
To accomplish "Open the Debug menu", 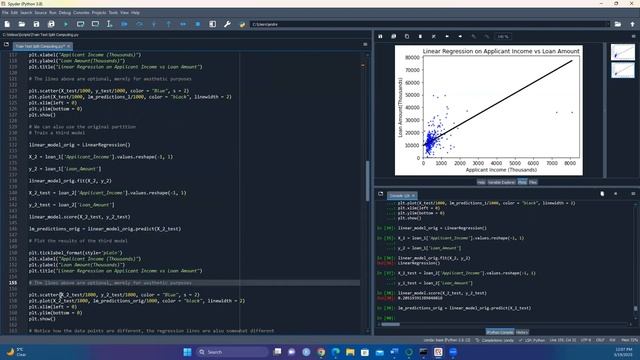I will tap(64, 13).
